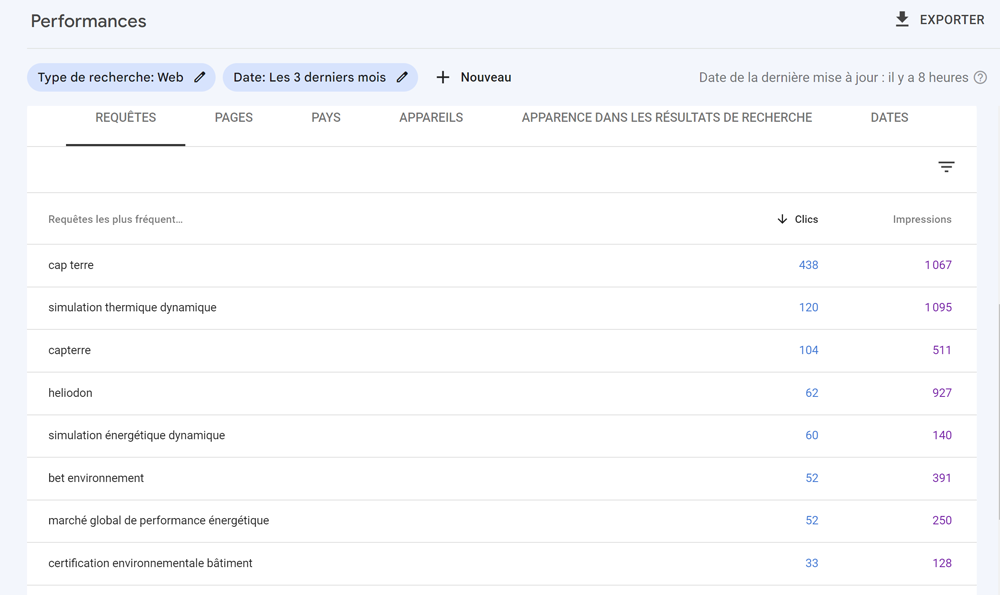Click the Requêtes les plus fréquentes header

tap(115, 219)
